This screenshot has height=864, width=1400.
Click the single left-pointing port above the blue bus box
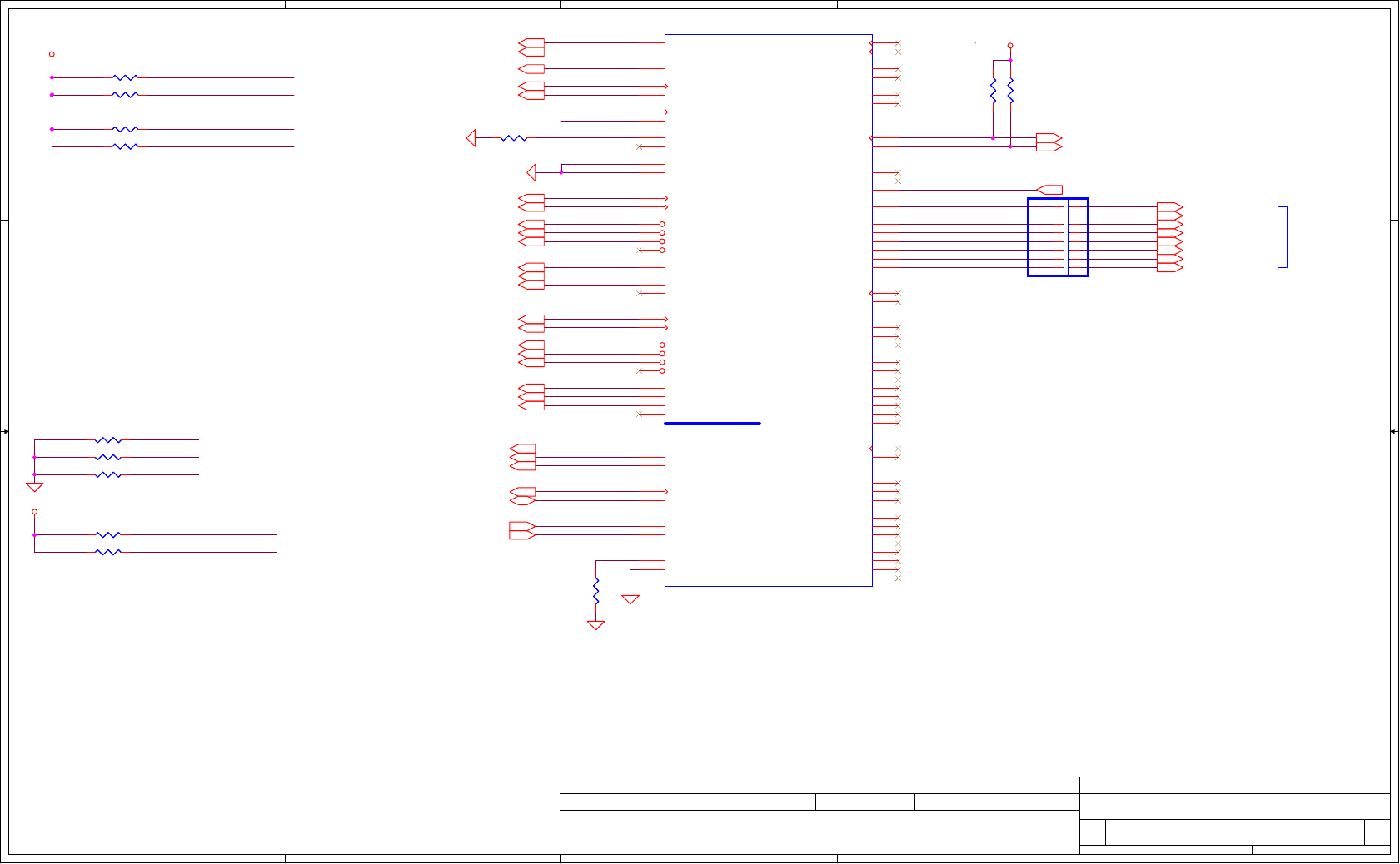click(1049, 190)
